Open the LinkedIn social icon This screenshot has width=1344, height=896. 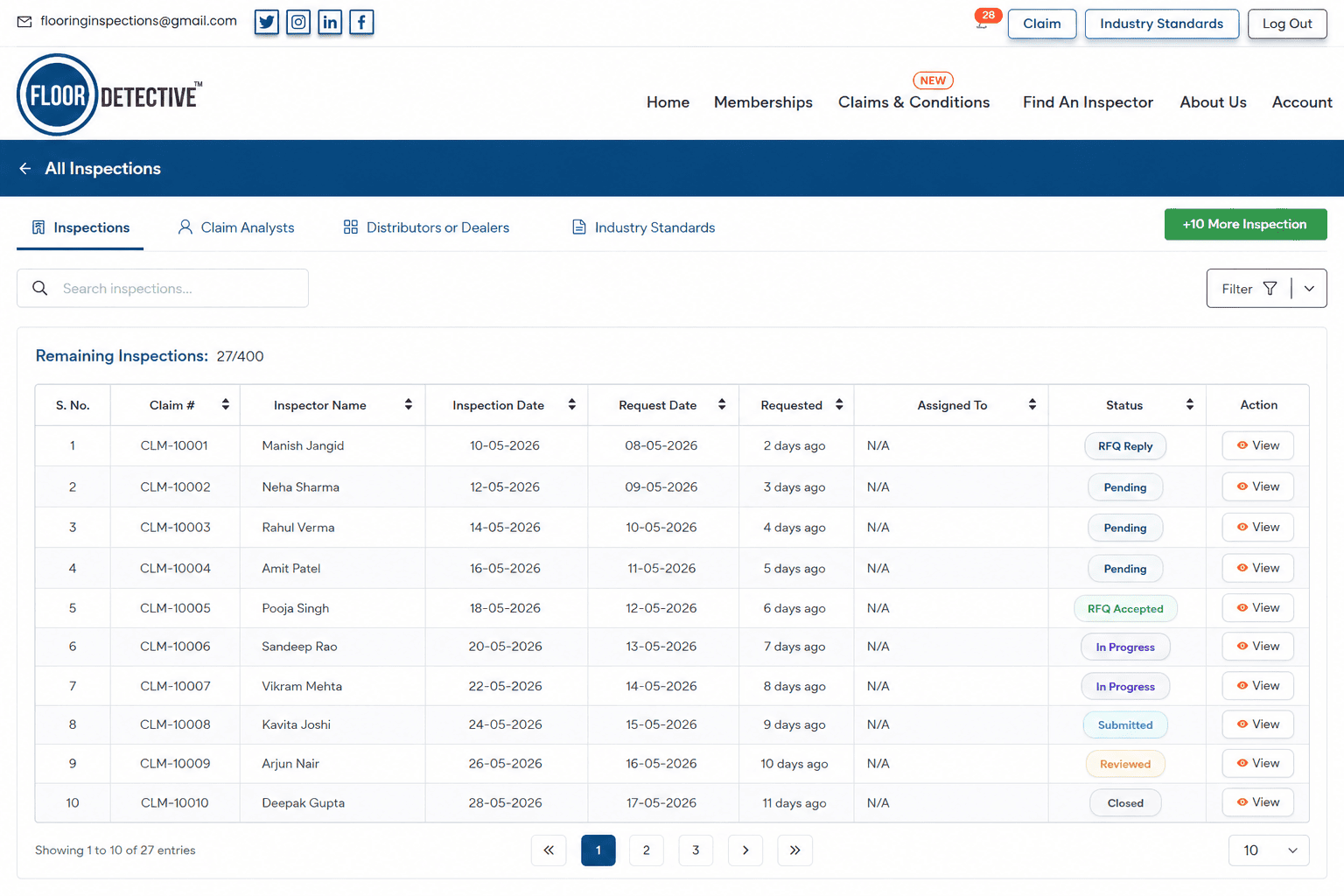click(330, 22)
